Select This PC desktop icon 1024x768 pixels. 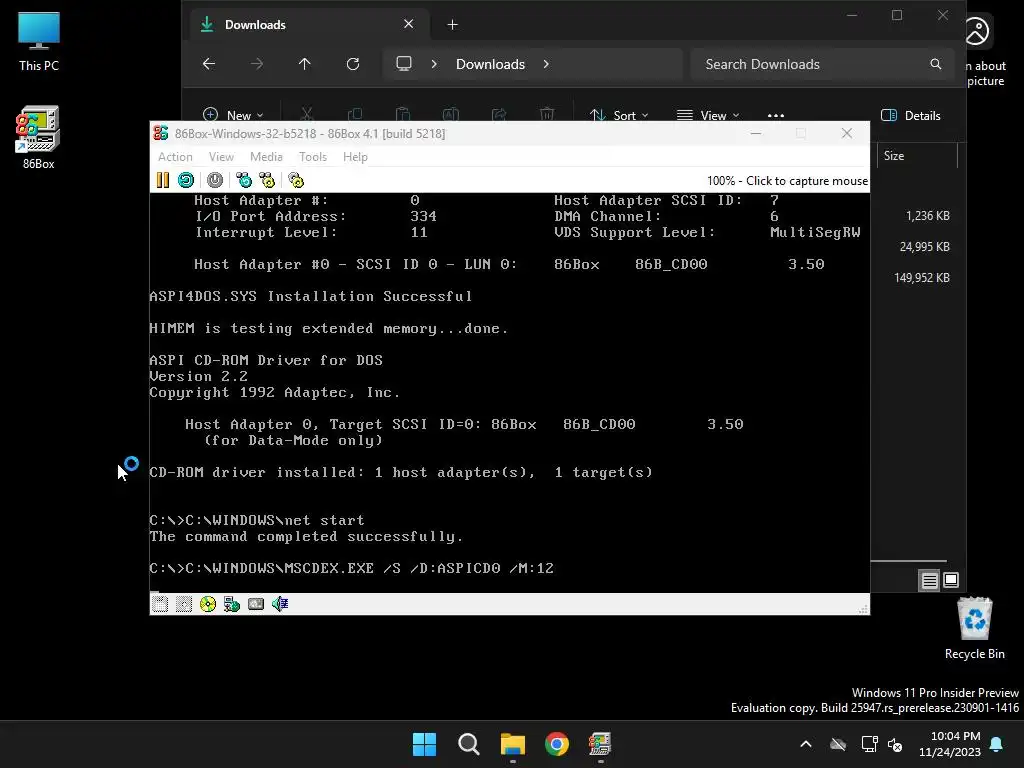point(39,41)
